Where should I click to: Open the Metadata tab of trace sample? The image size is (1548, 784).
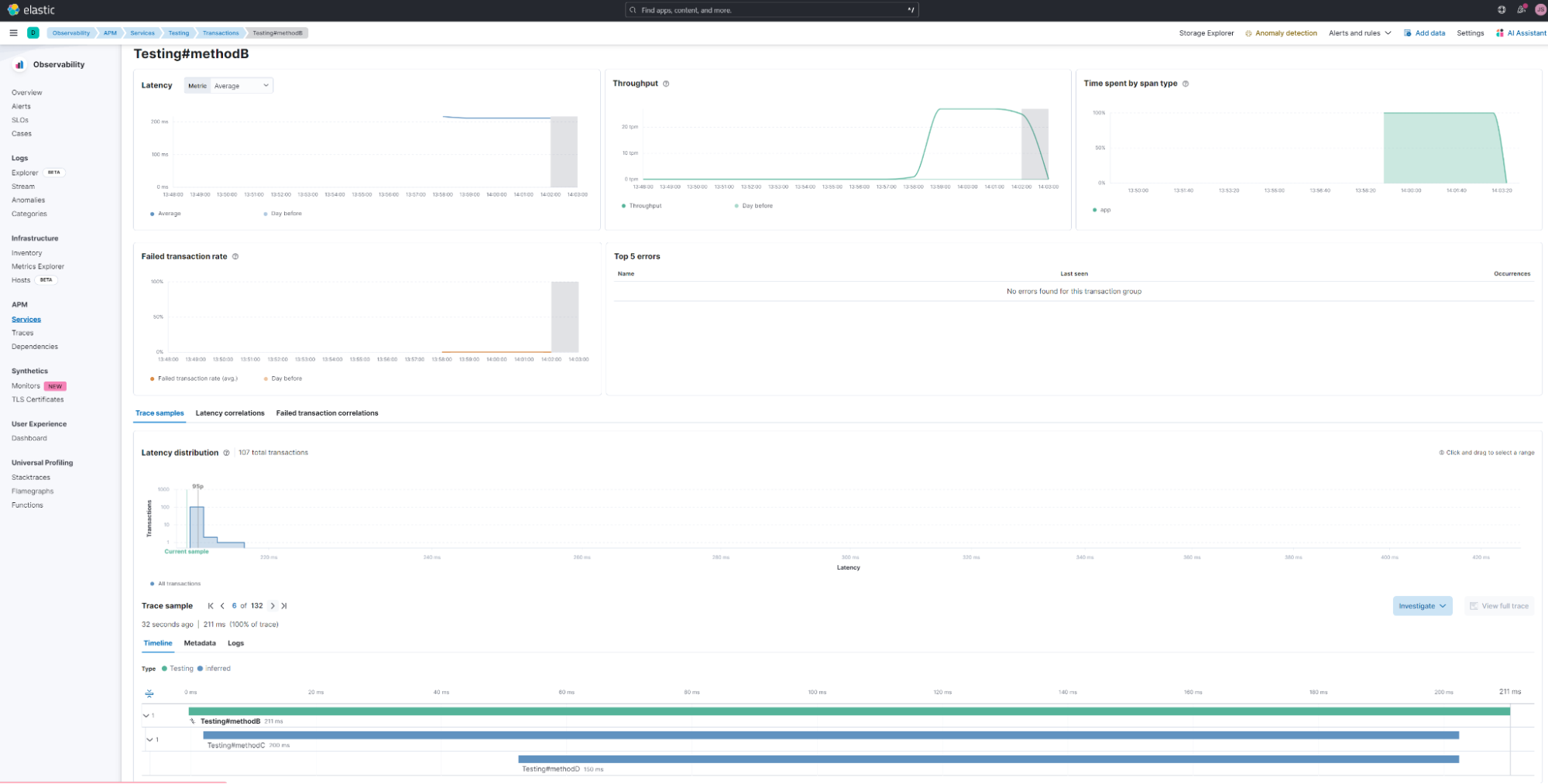200,643
